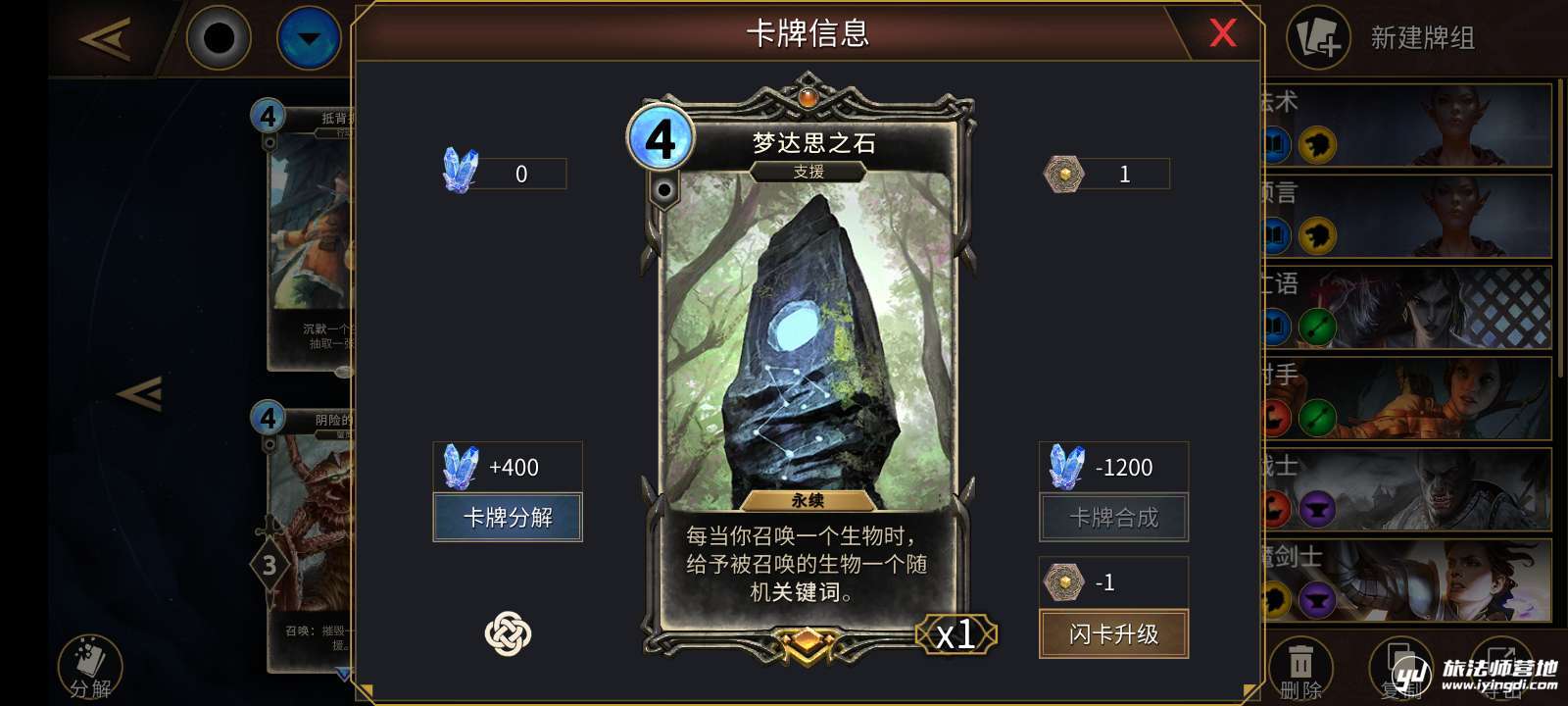
Task: Select the 法术 deck in the list
Action: tap(1405, 125)
